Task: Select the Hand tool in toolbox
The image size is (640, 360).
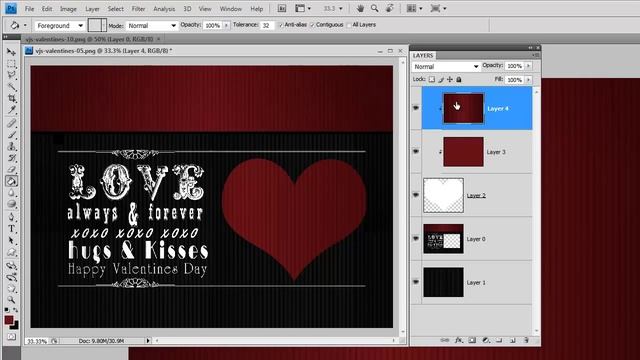Action: (11, 289)
